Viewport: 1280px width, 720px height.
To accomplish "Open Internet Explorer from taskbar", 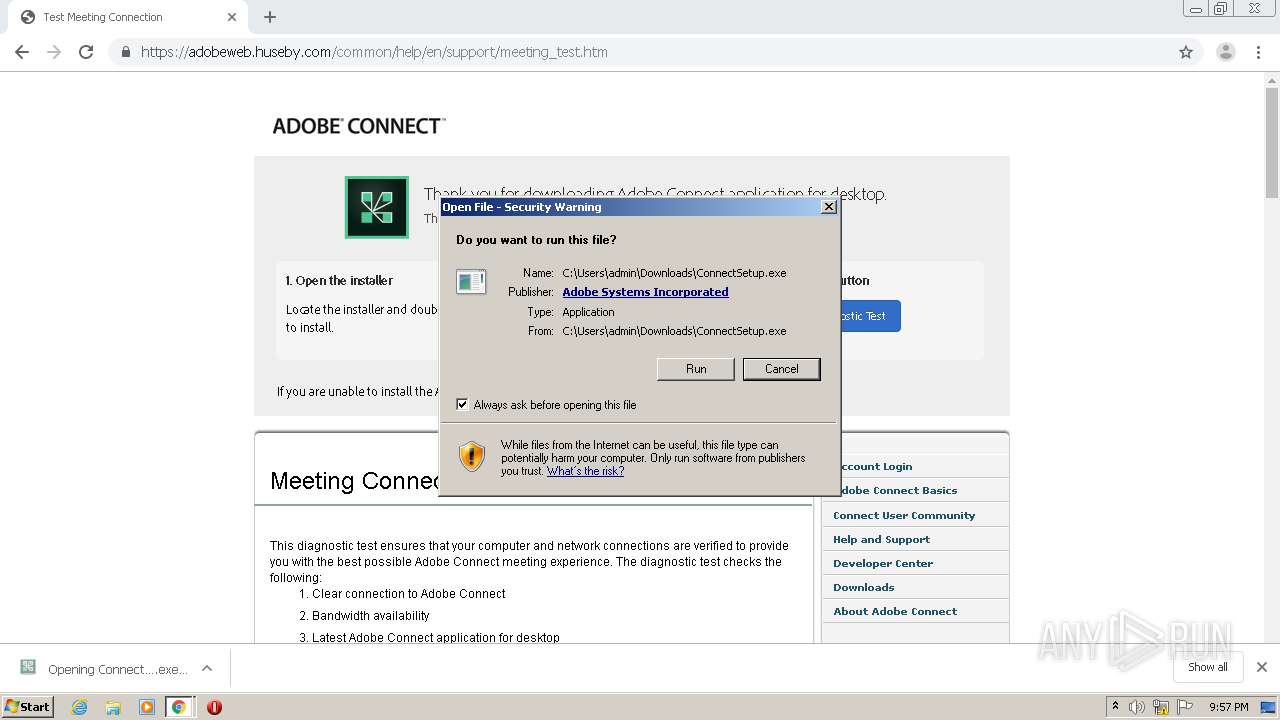I will 80,707.
